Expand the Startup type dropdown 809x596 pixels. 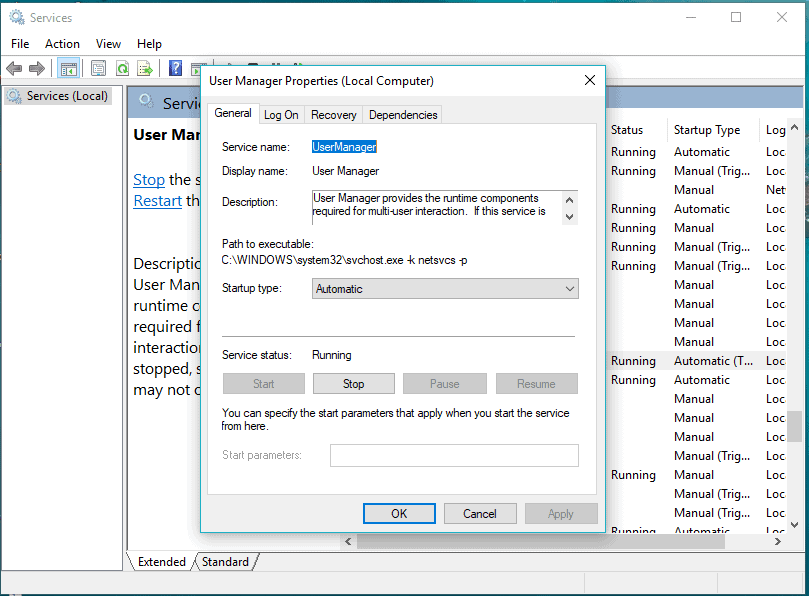(x=445, y=288)
